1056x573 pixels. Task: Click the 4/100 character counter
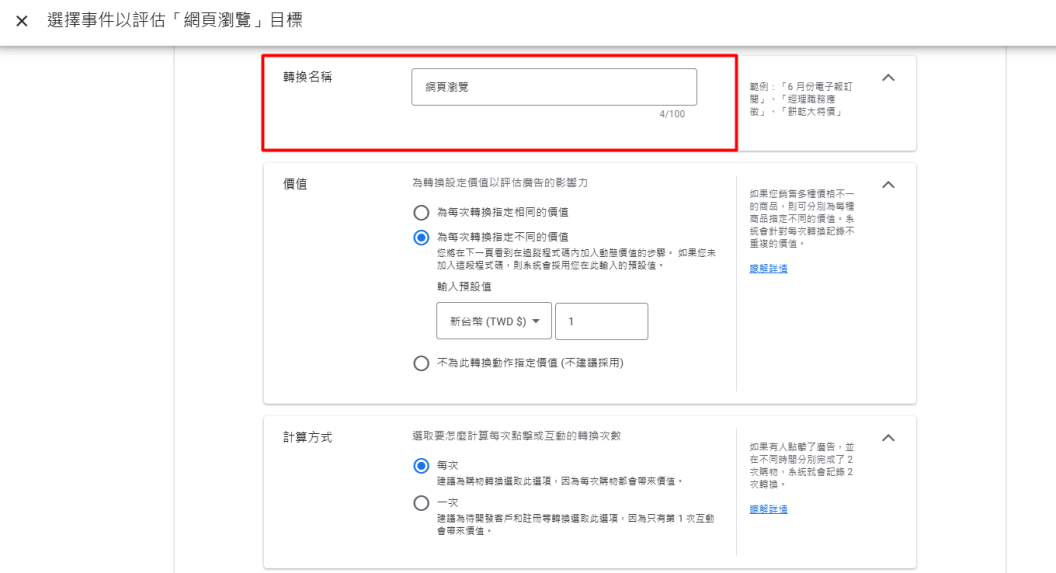click(672, 114)
